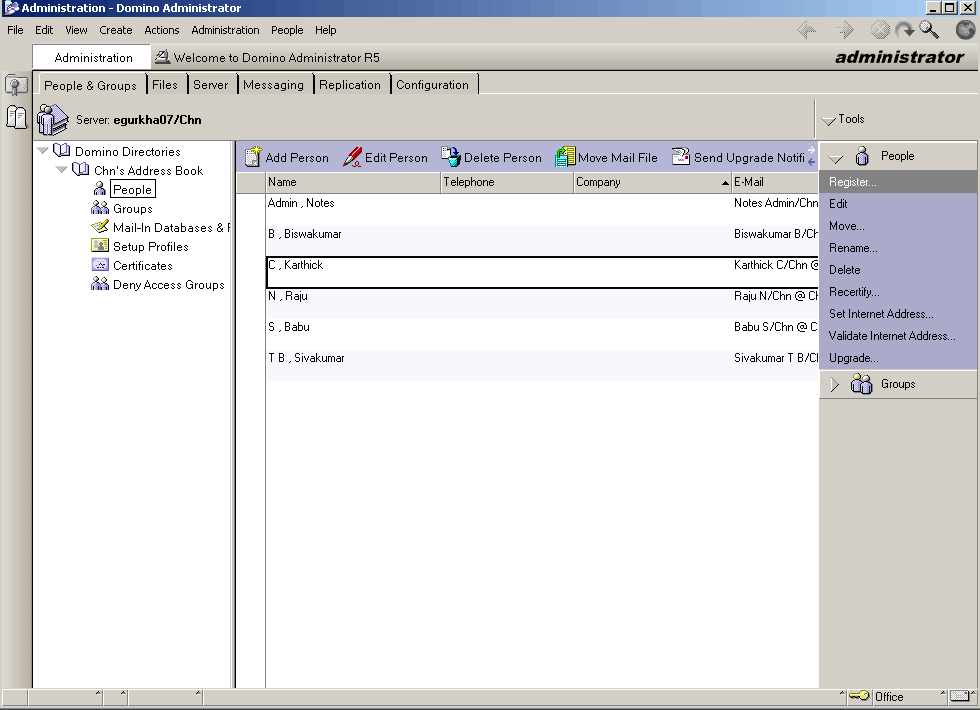
Task: Choose Recertify... in People tools
Action: click(x=898, y=292)
